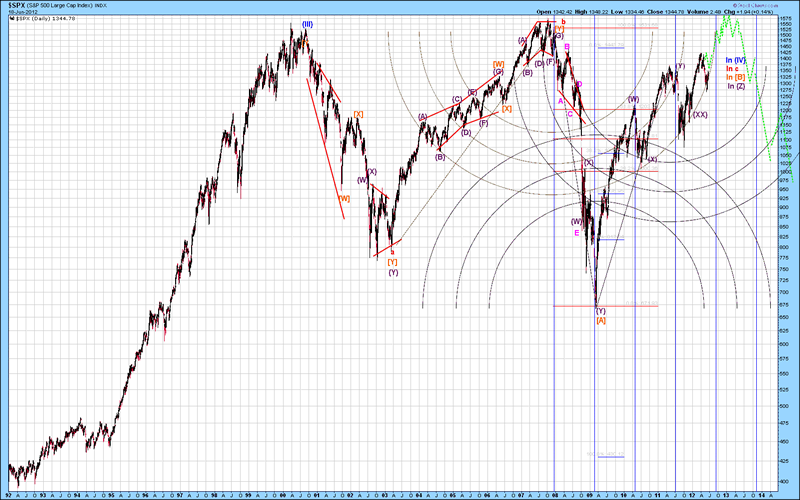
Task: Click the blue (III) wave label
Action: (307, 24)
